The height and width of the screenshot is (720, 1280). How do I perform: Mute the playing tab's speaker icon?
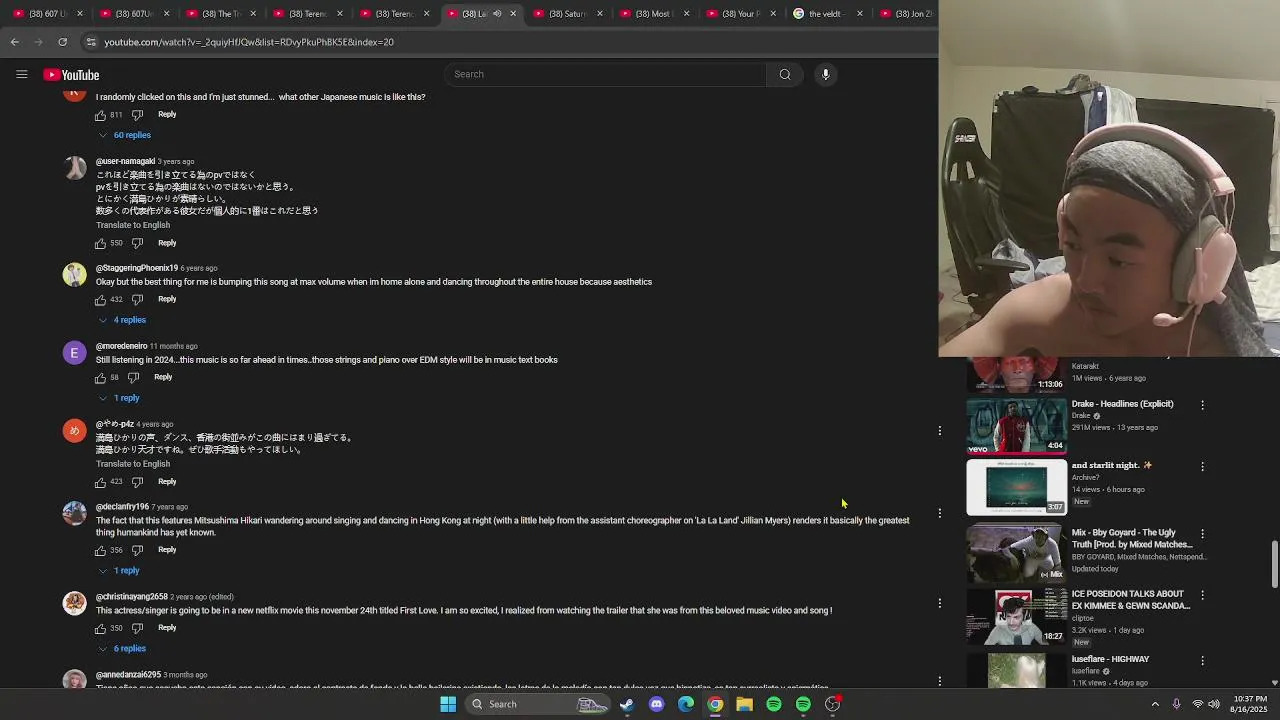[497, 14]
